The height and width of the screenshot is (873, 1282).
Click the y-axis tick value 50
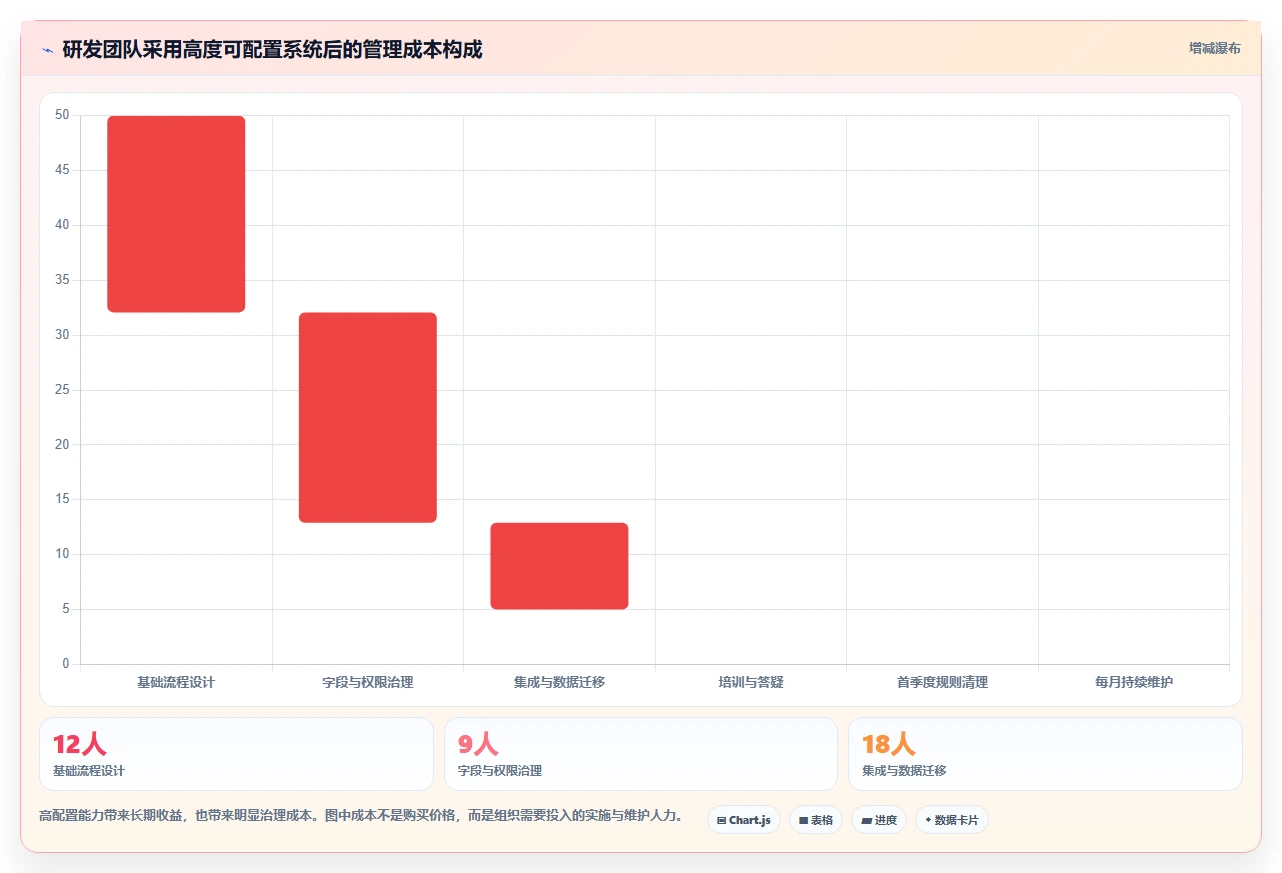(62, 115)
